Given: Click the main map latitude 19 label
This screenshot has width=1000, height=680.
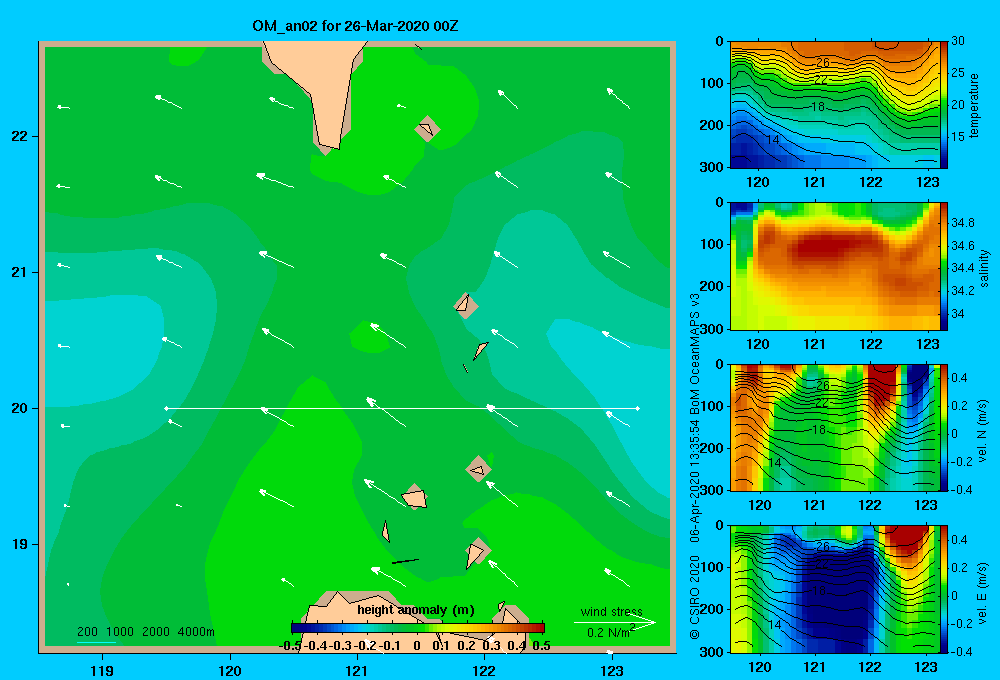Looking at the screenshot, I should [x=20, y=544].
